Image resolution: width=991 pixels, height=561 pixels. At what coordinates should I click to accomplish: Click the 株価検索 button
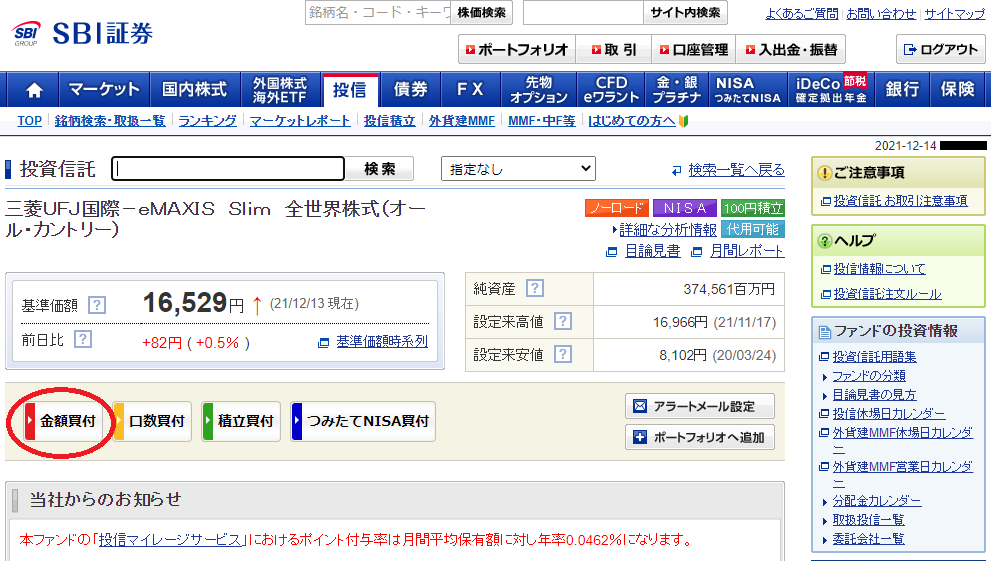coord(482,12)
